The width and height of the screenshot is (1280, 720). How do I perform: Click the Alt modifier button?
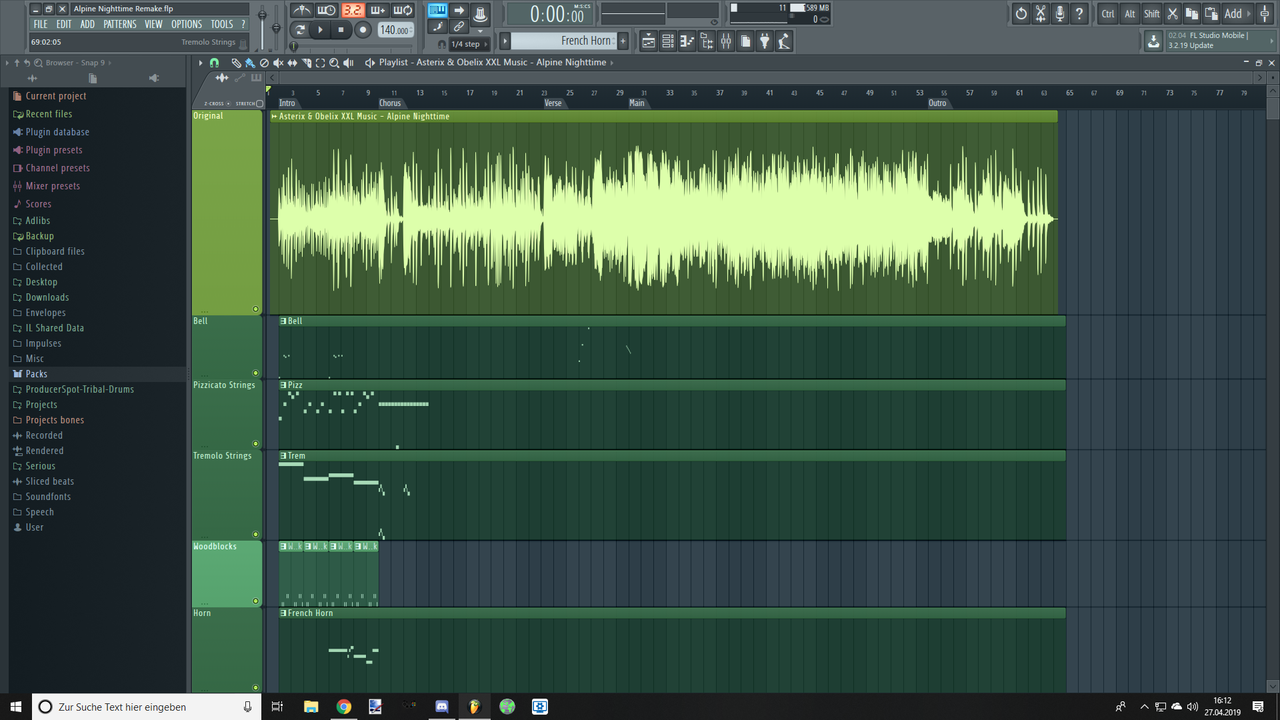pos(1130,14)
